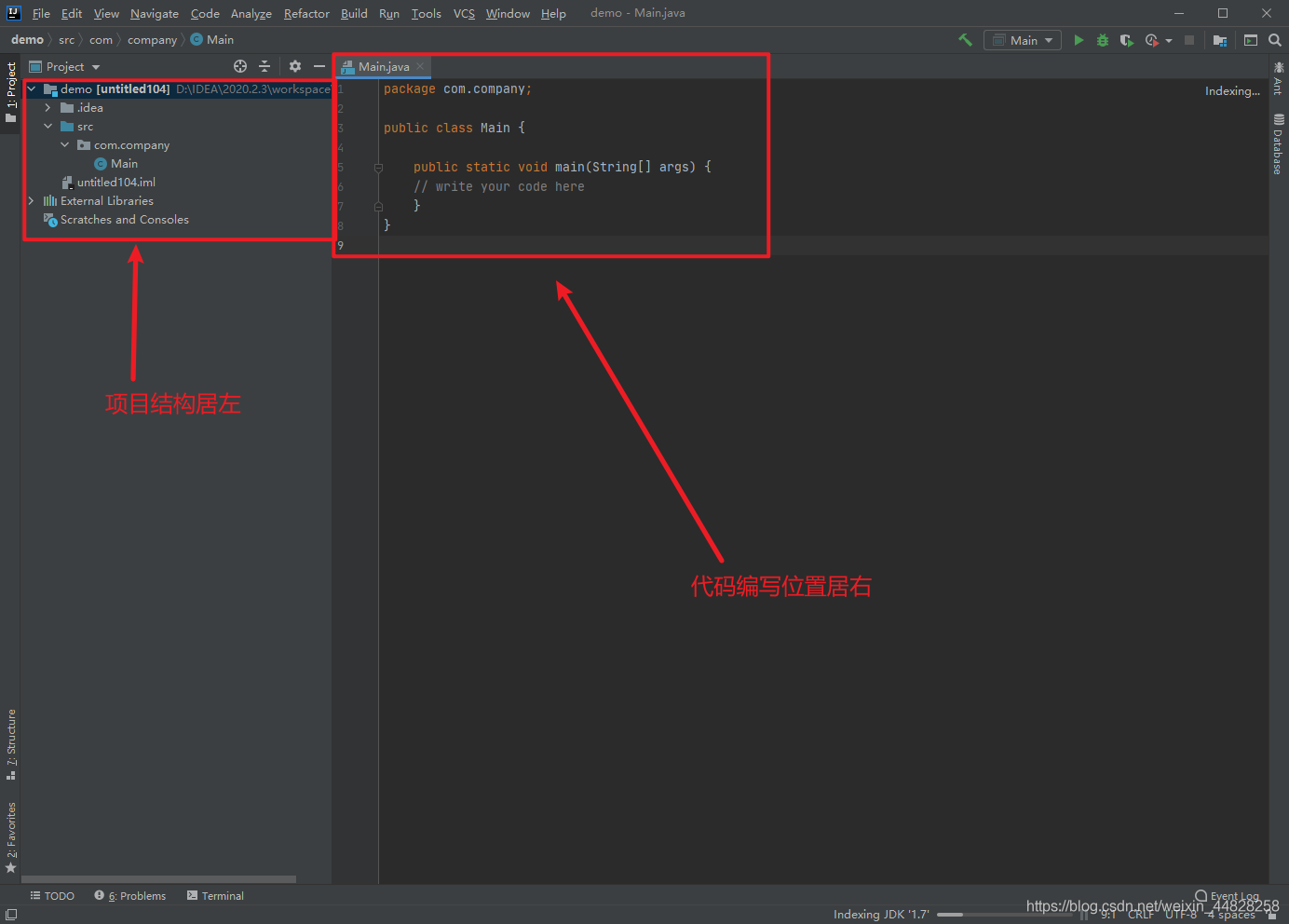Image resolution: width=1289 pixels, height=924 pixels.
Task: Click the 4 spaces indent status
Action: (1230, 915)
